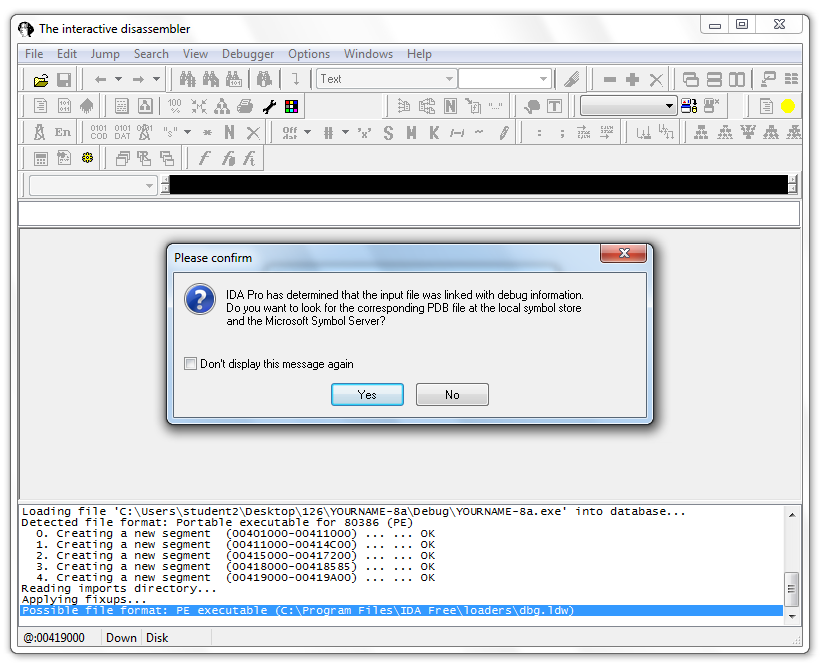Click the 'Loading file' output line
Image resolution: width=825 pixels, height=663 pixels.
[x=354, y=511]
